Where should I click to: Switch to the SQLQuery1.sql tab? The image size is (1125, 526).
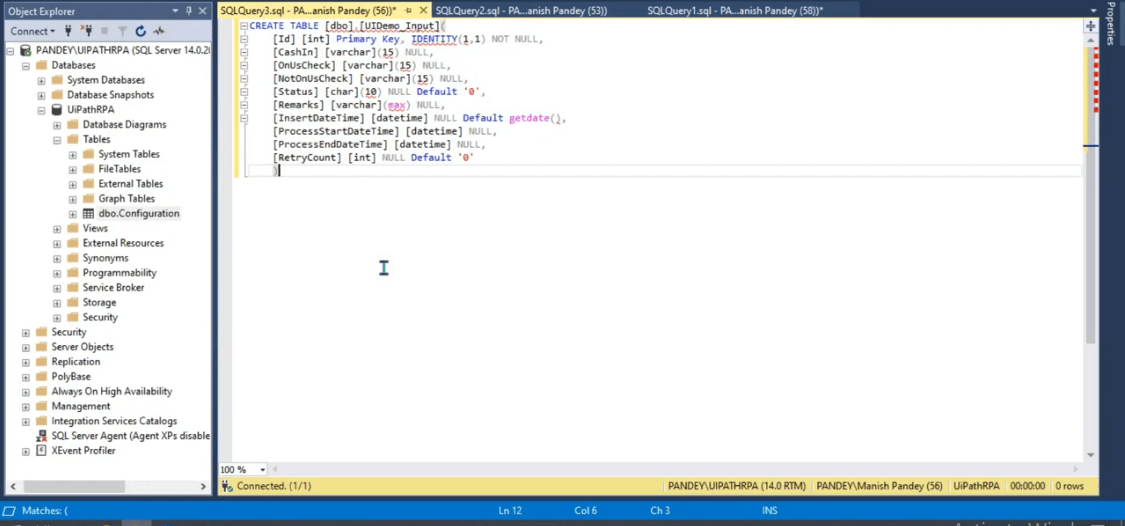click(x=735, y=11)
